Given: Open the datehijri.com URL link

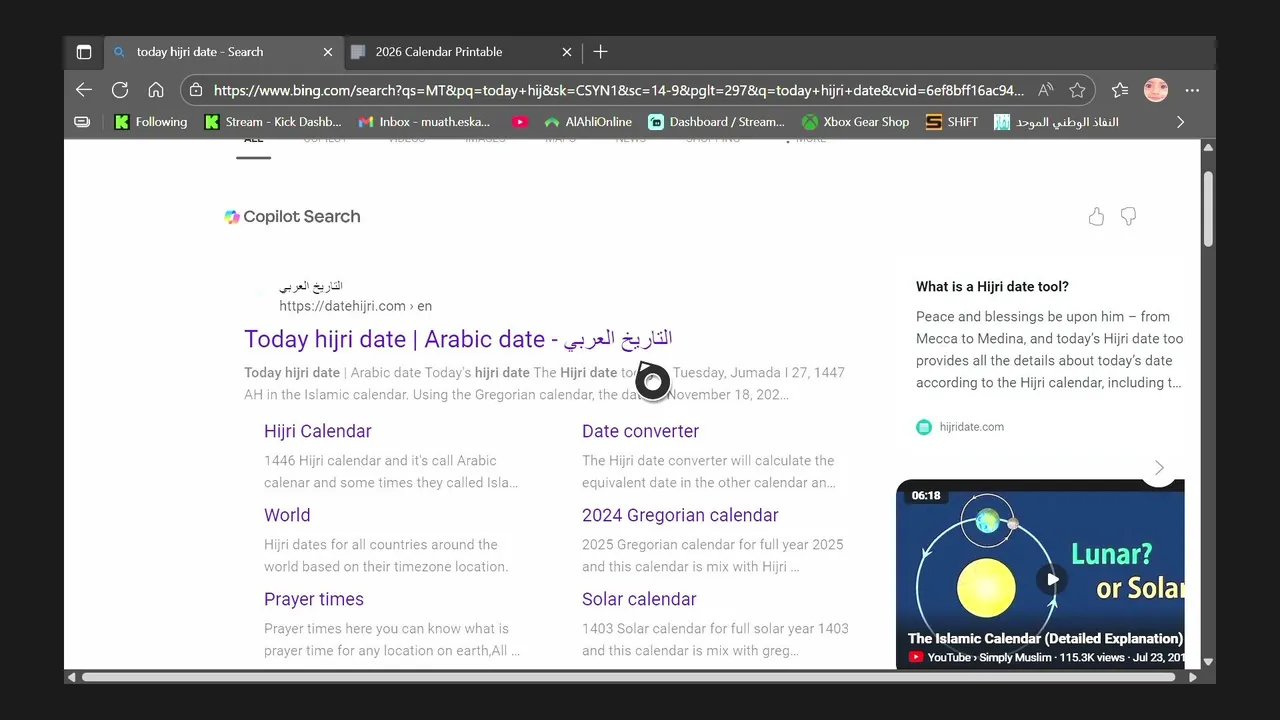Looking at the screenshot, I should click(355, 306).
